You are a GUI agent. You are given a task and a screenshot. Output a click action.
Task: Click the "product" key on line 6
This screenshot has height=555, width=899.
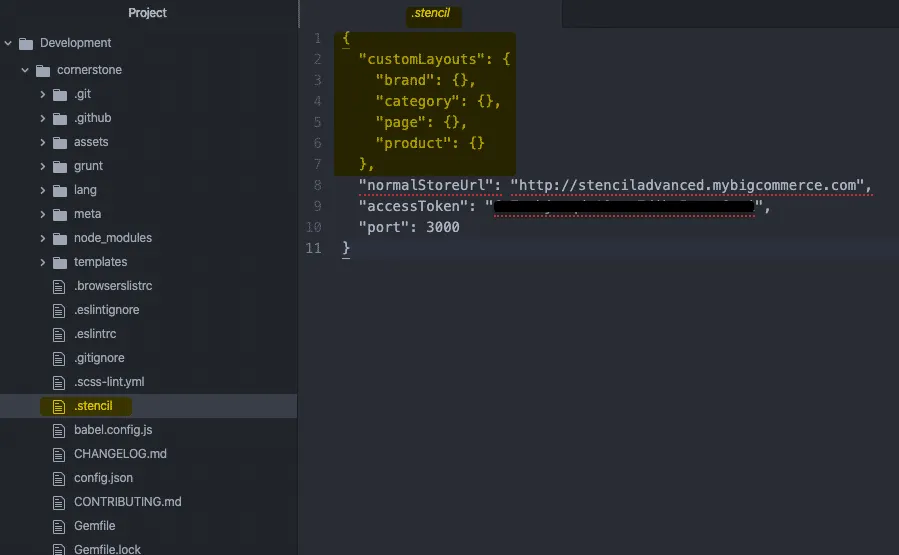[413, 143]
